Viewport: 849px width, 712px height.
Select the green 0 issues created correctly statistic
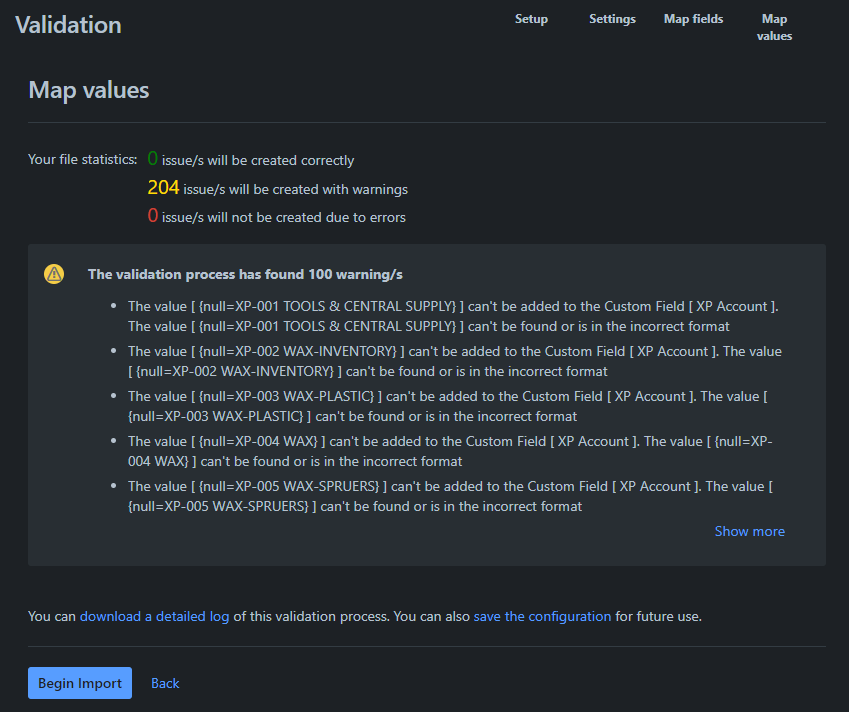pyautogui.click(x=152, y=157)
